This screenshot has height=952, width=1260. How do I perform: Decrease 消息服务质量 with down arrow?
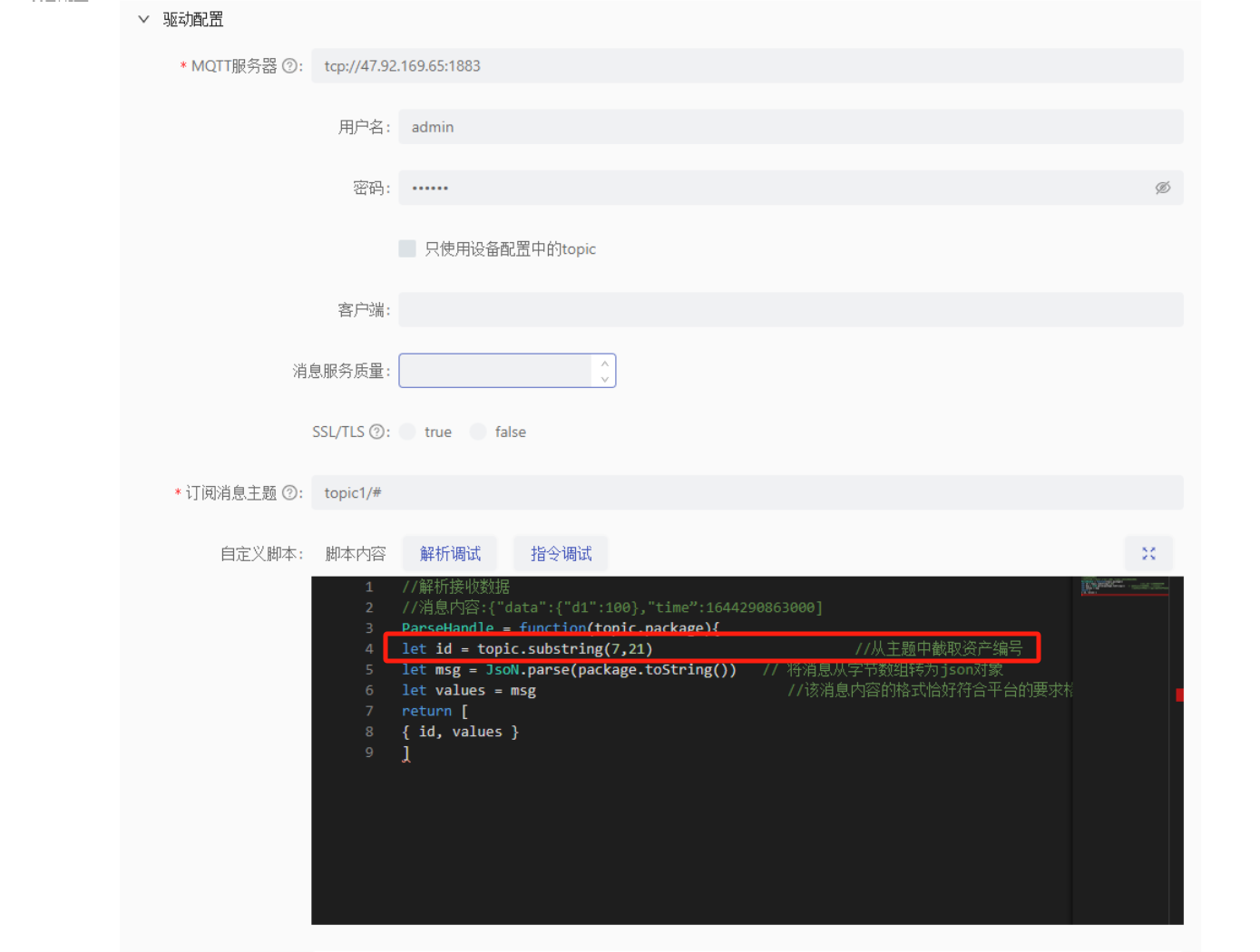[604, 379]
